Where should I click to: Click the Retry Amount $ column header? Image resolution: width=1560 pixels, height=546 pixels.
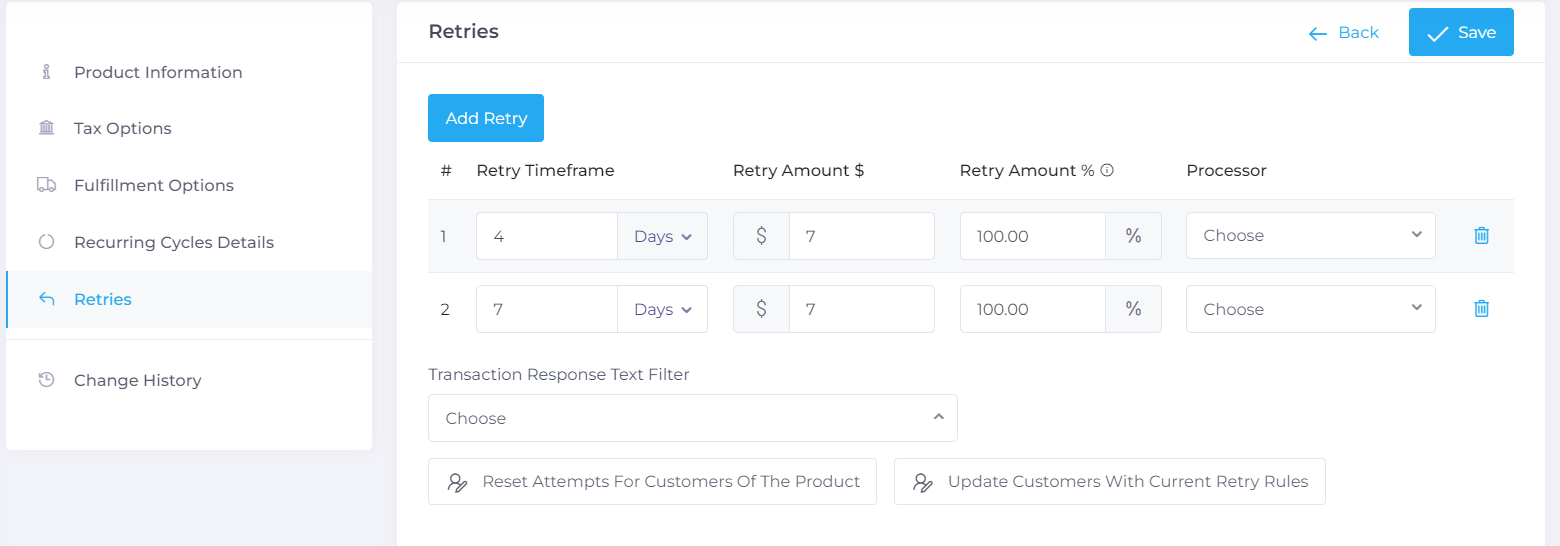click(798, 171)
